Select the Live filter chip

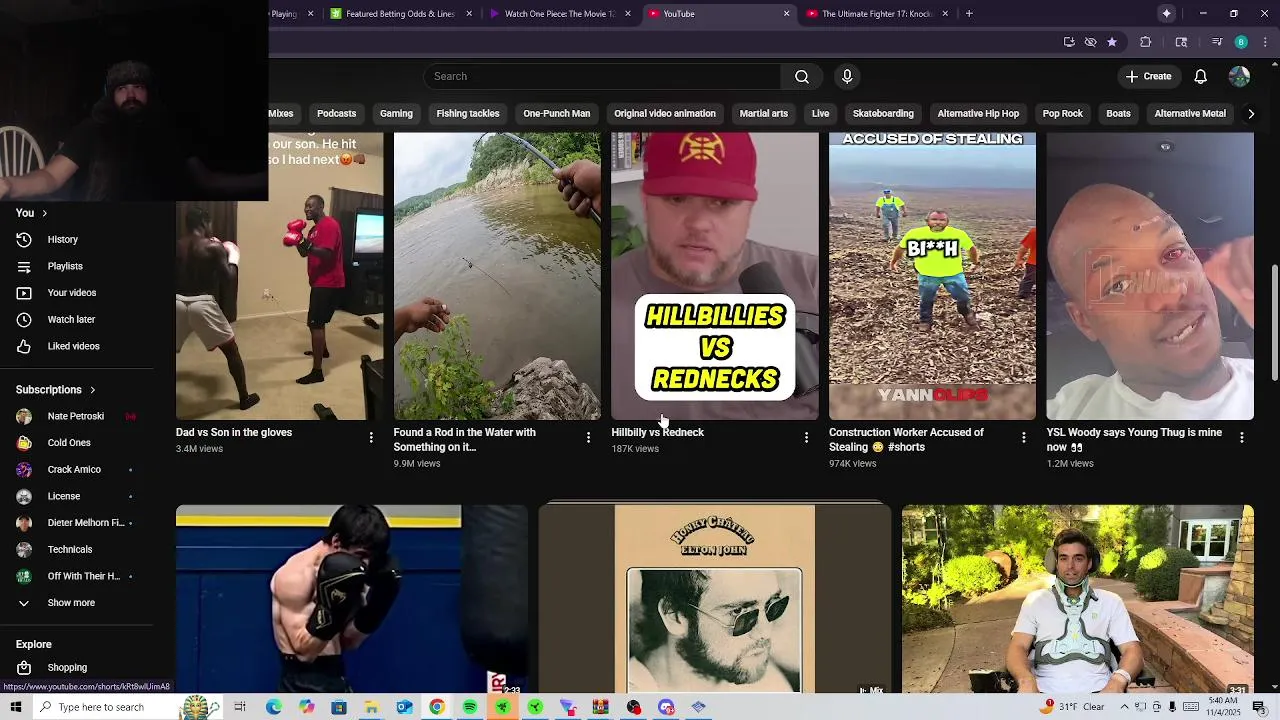pyautogui.click(x=820, y=114)
